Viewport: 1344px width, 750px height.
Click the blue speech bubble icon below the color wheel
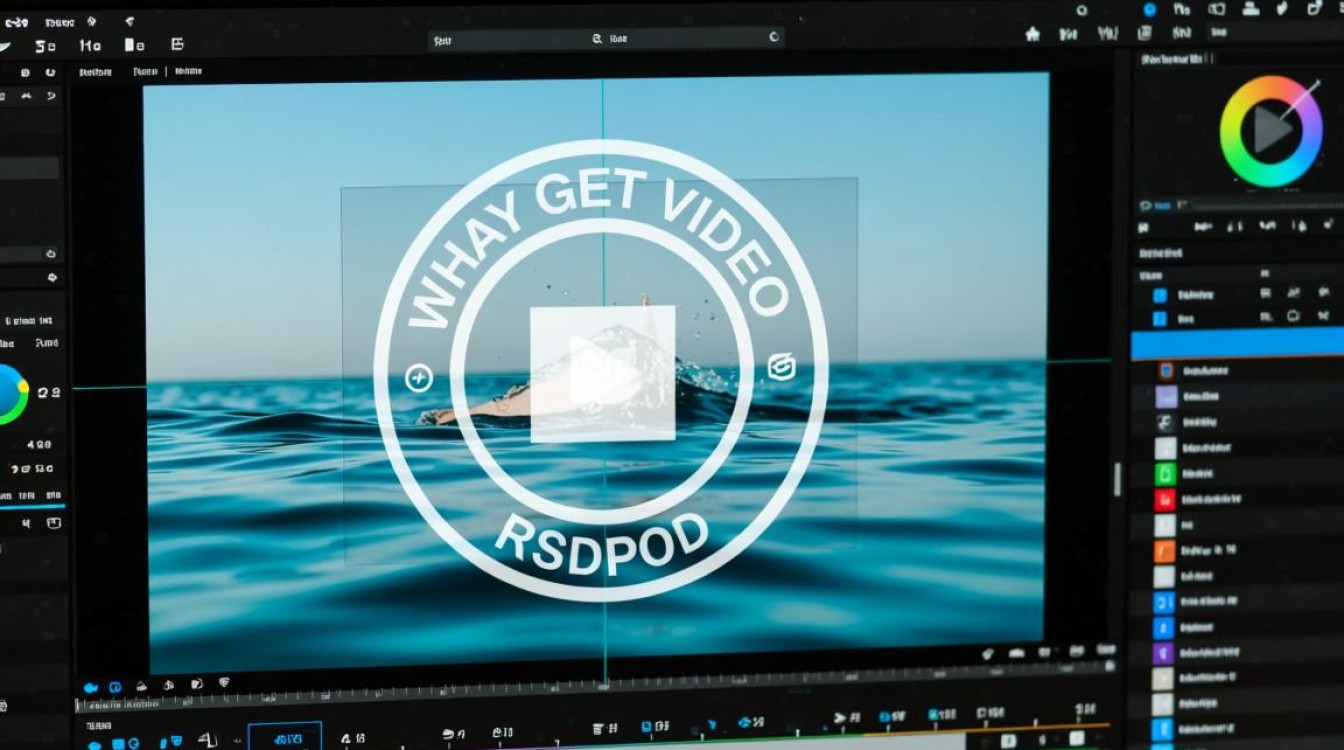click(1146, 205)
